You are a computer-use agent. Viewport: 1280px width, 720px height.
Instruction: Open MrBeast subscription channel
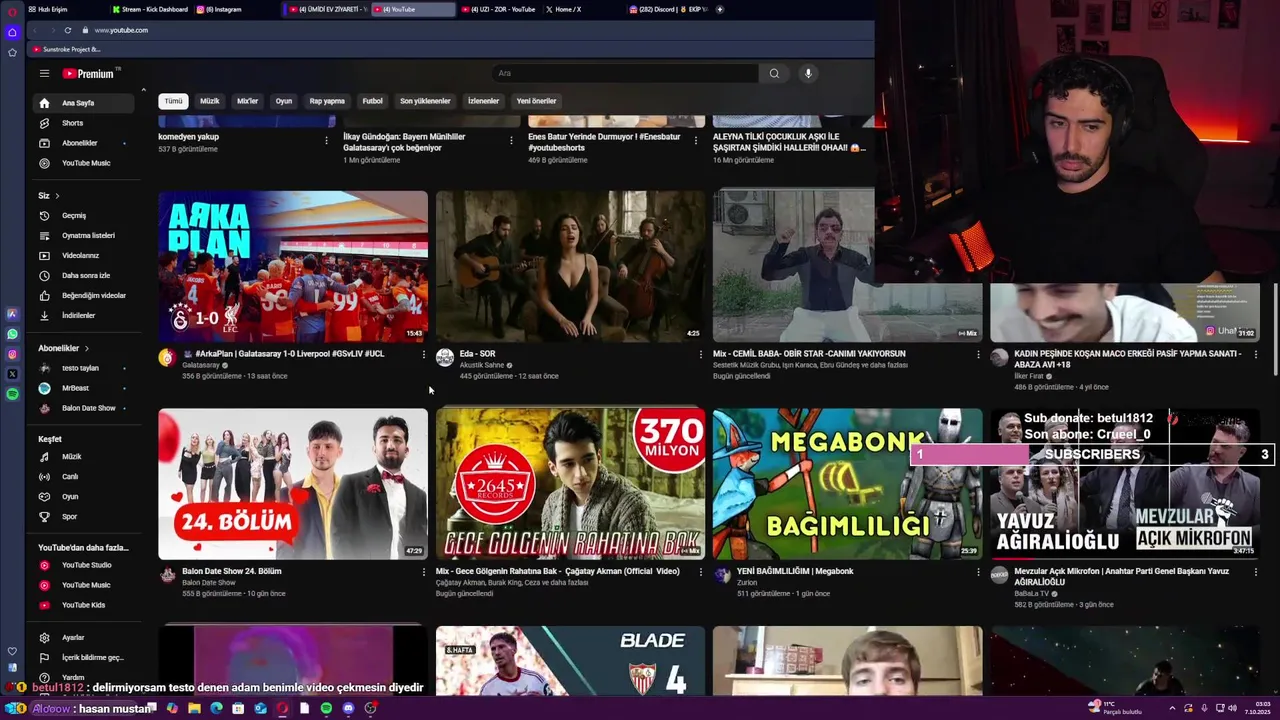81,388
